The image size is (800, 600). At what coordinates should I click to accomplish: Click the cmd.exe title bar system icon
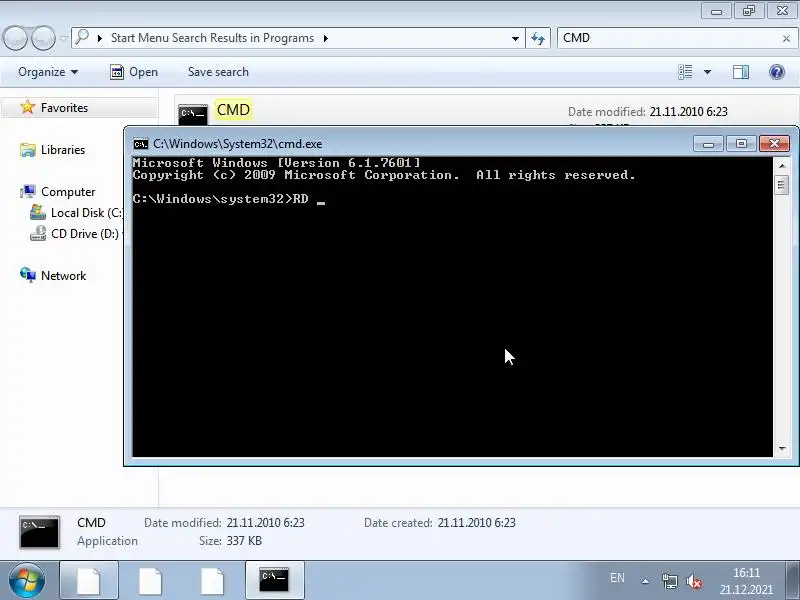[141, 144]
